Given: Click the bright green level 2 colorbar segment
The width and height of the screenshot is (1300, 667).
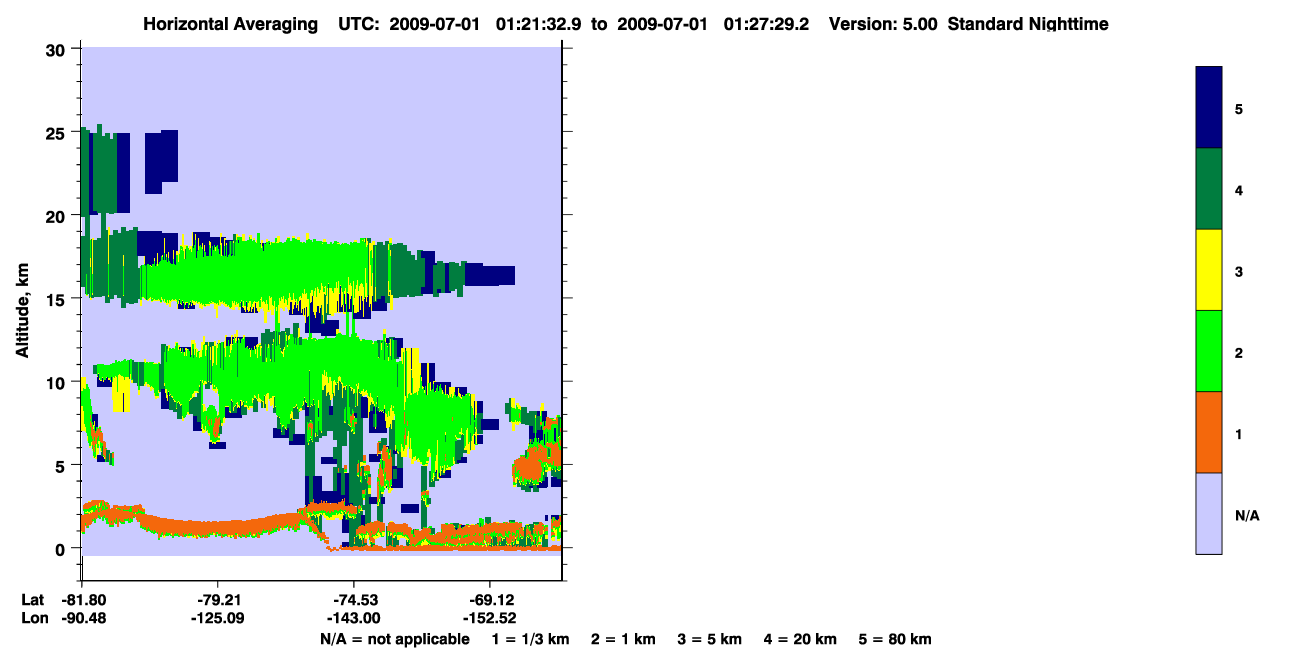Looking at the screenshot, I should click(x=1209, y=351).
